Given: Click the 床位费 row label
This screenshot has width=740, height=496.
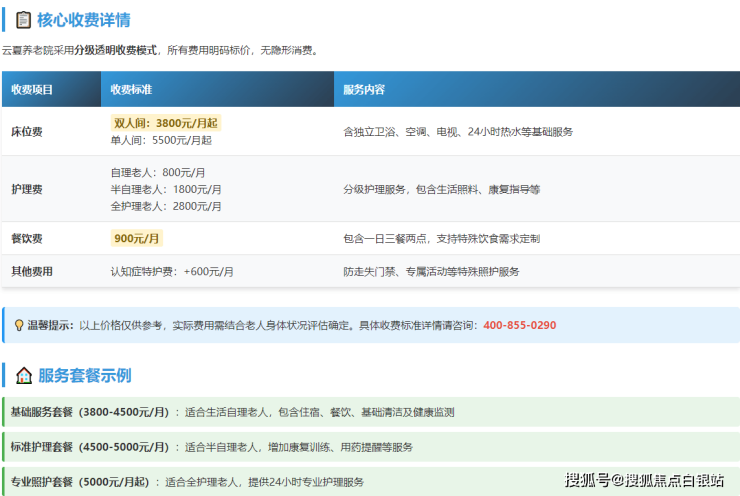Looking at the screenshot, I should click(27, 131).
